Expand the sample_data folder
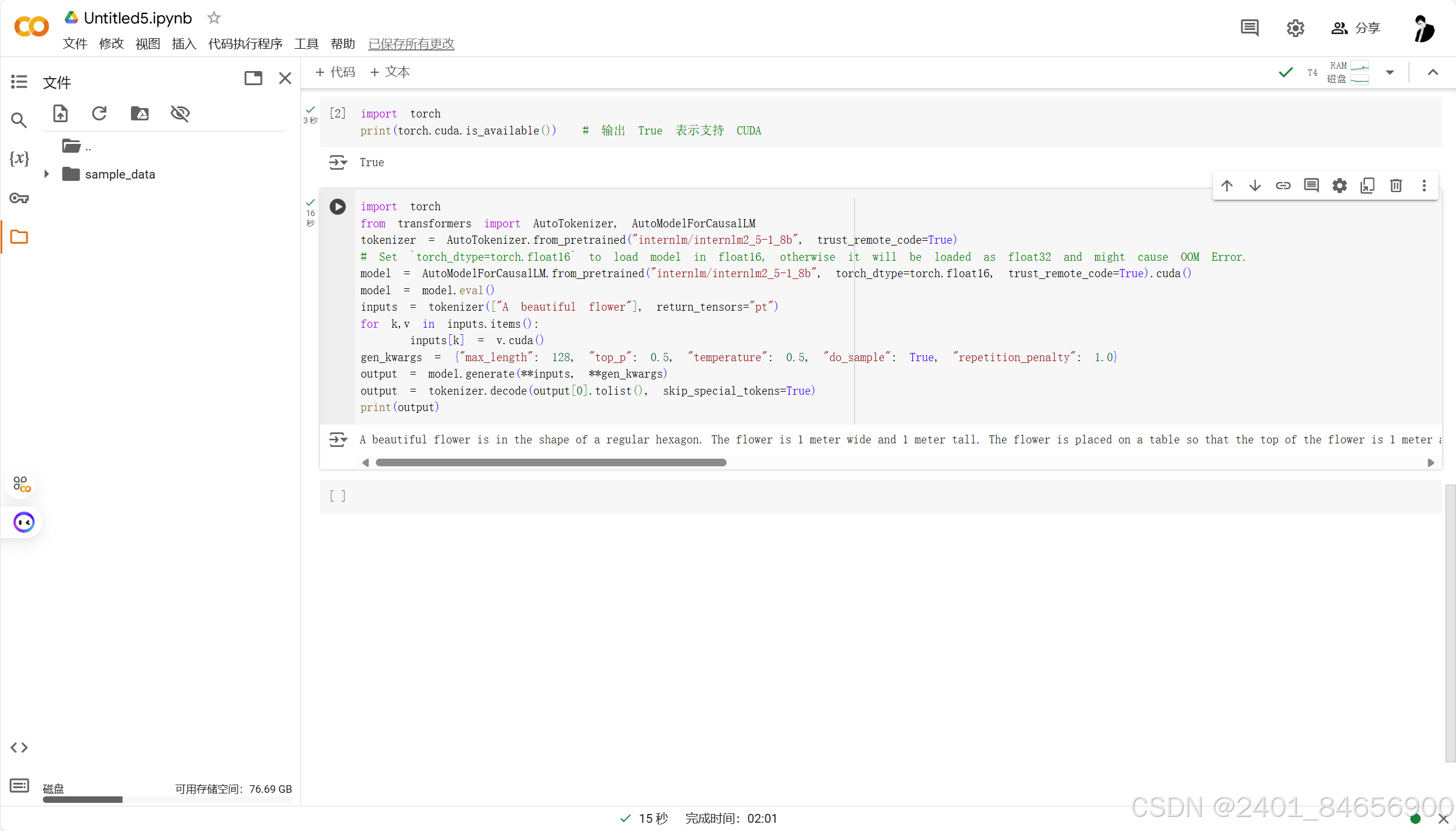The image size is (1456, 831). [46, 174]
